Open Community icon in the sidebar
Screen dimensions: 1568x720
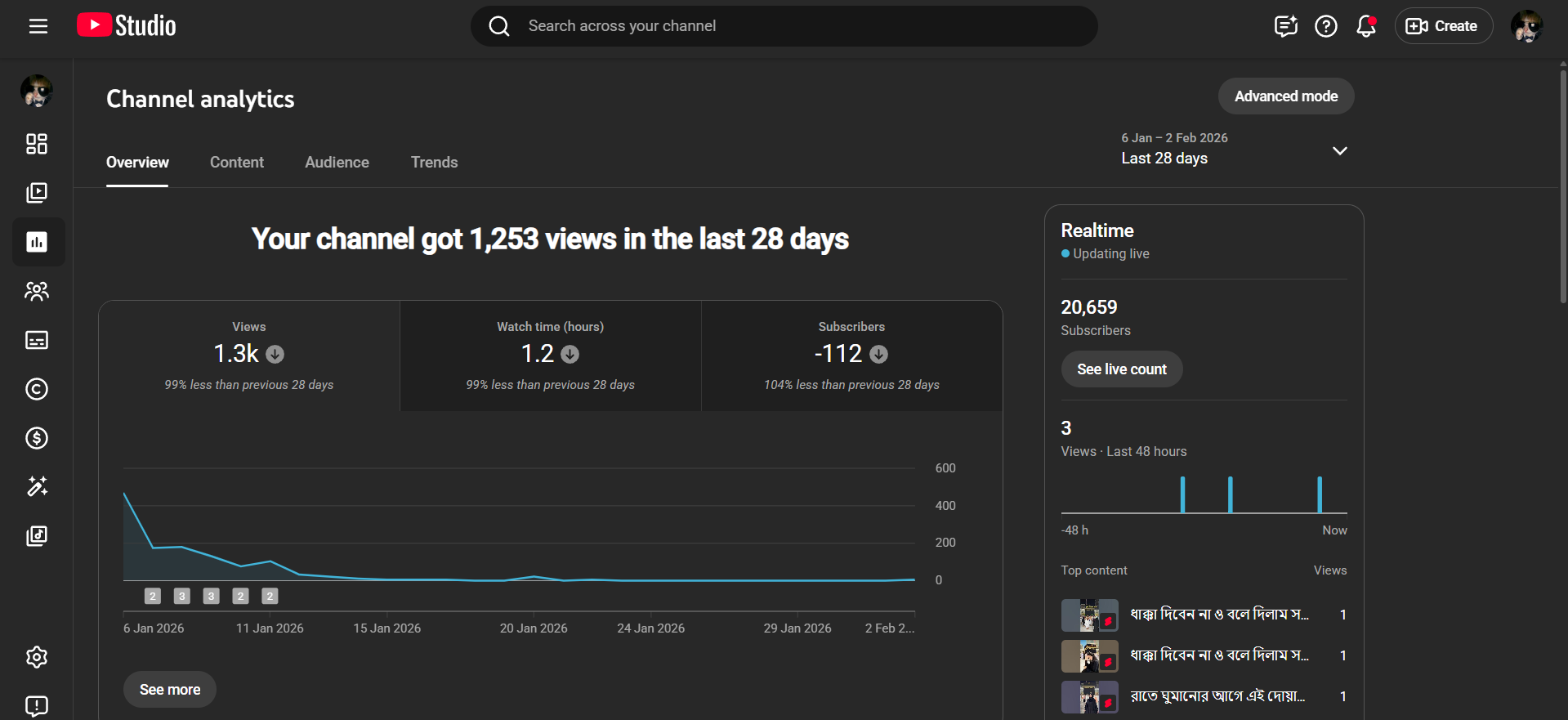tap(37, 291)
